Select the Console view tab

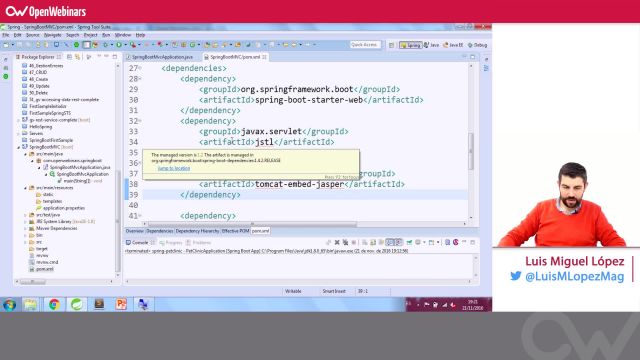click(x=140, y=242)
